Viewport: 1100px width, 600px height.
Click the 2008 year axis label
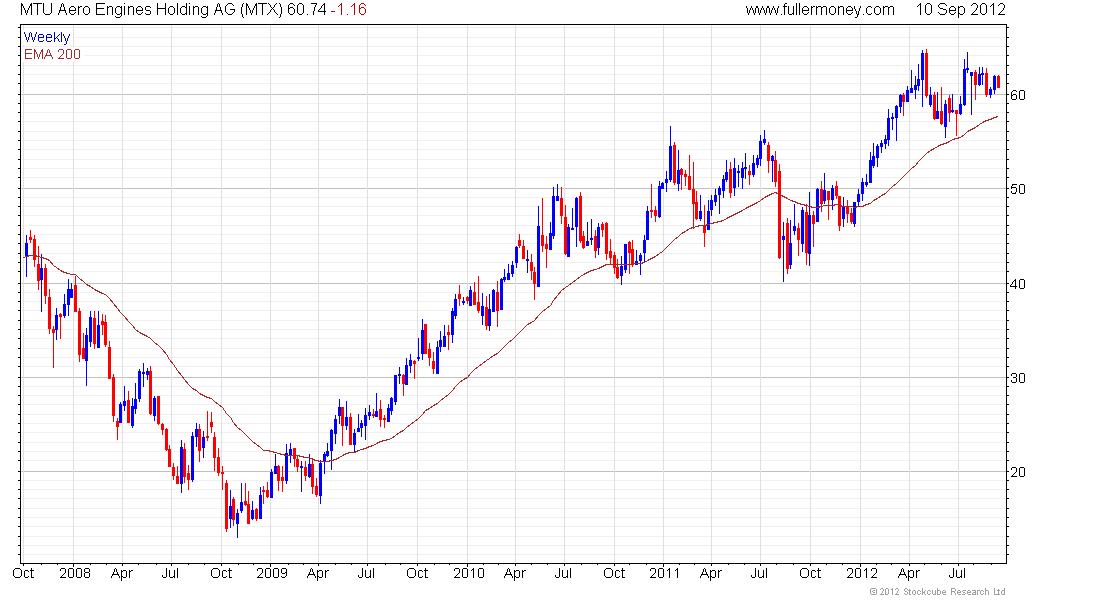pos(75,573)
